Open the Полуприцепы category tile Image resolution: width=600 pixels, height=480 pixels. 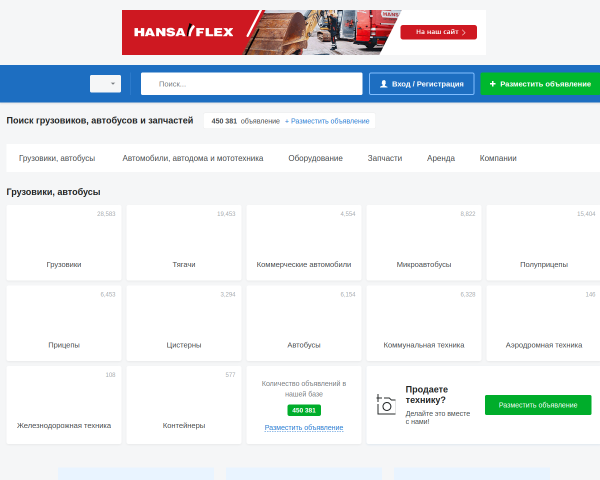543,243
